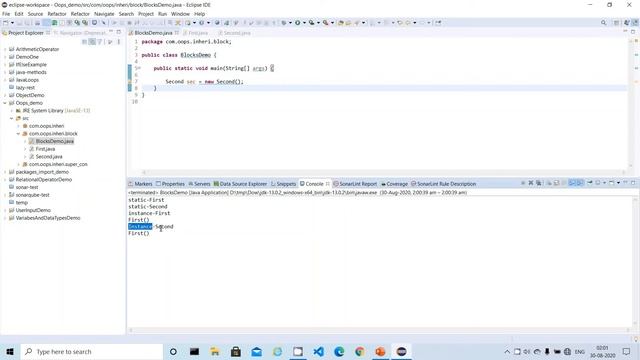This screenshot has height=360, width=640.
Task: Toggle Word Wrap in Console toolbar
Action: pos(564,183)
